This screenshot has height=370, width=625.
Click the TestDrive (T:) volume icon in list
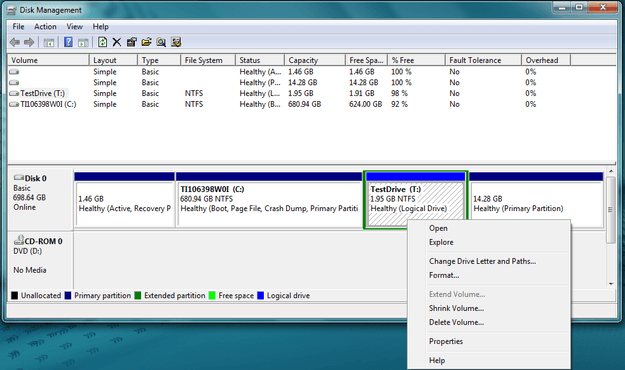pyautogui.click(x=14, y=93)
